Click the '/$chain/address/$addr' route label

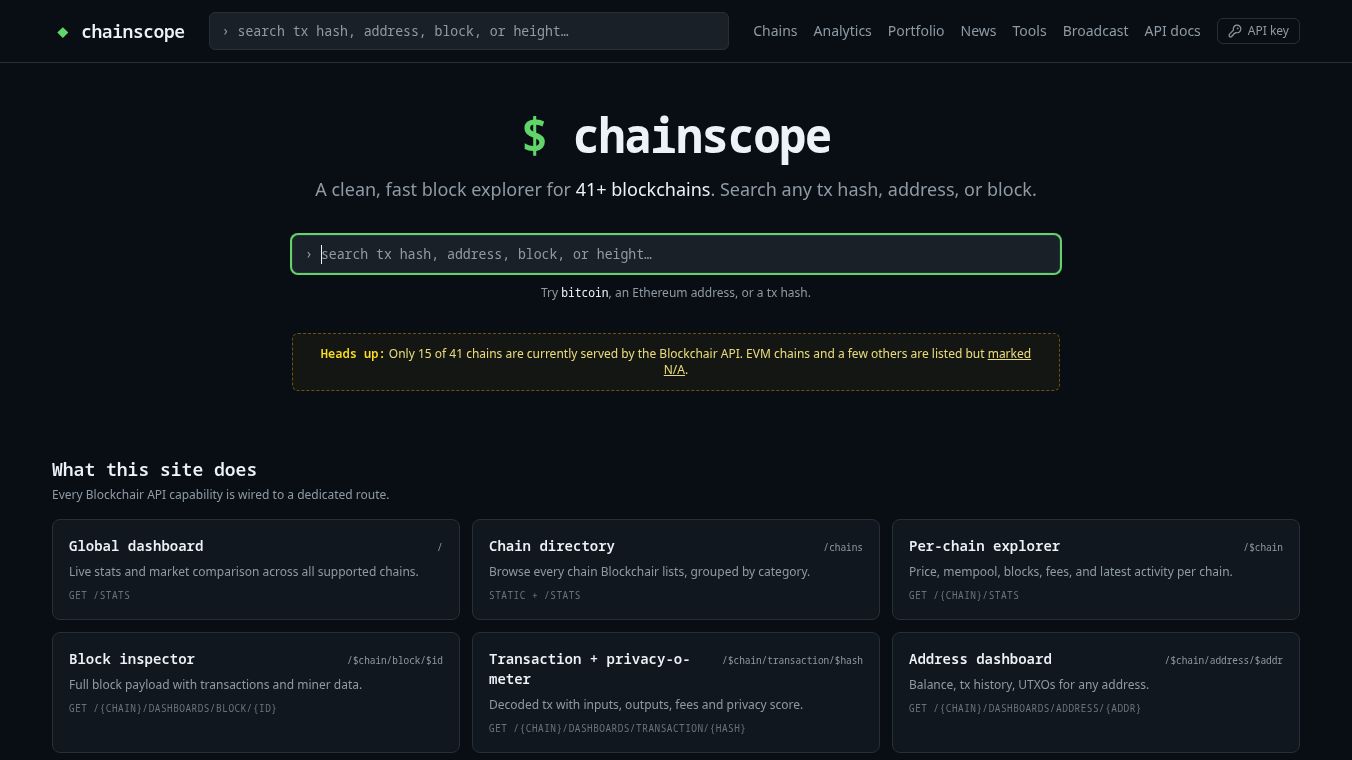1224,660
